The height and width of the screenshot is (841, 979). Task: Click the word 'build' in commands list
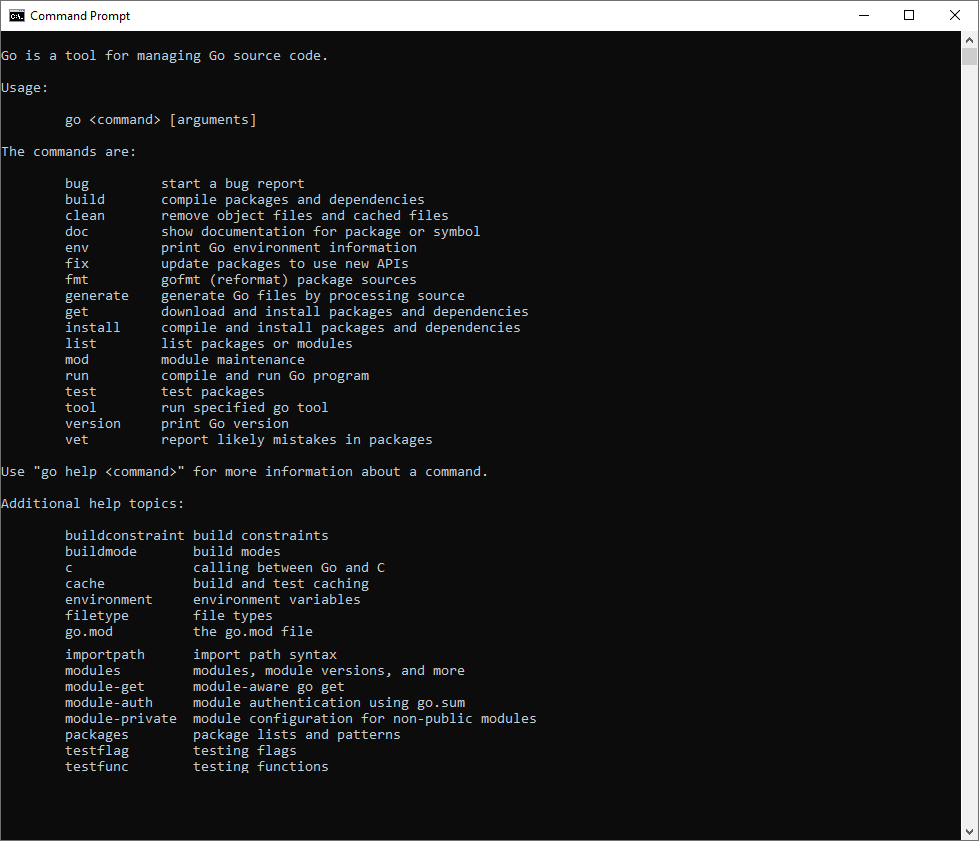click(85, 200)
